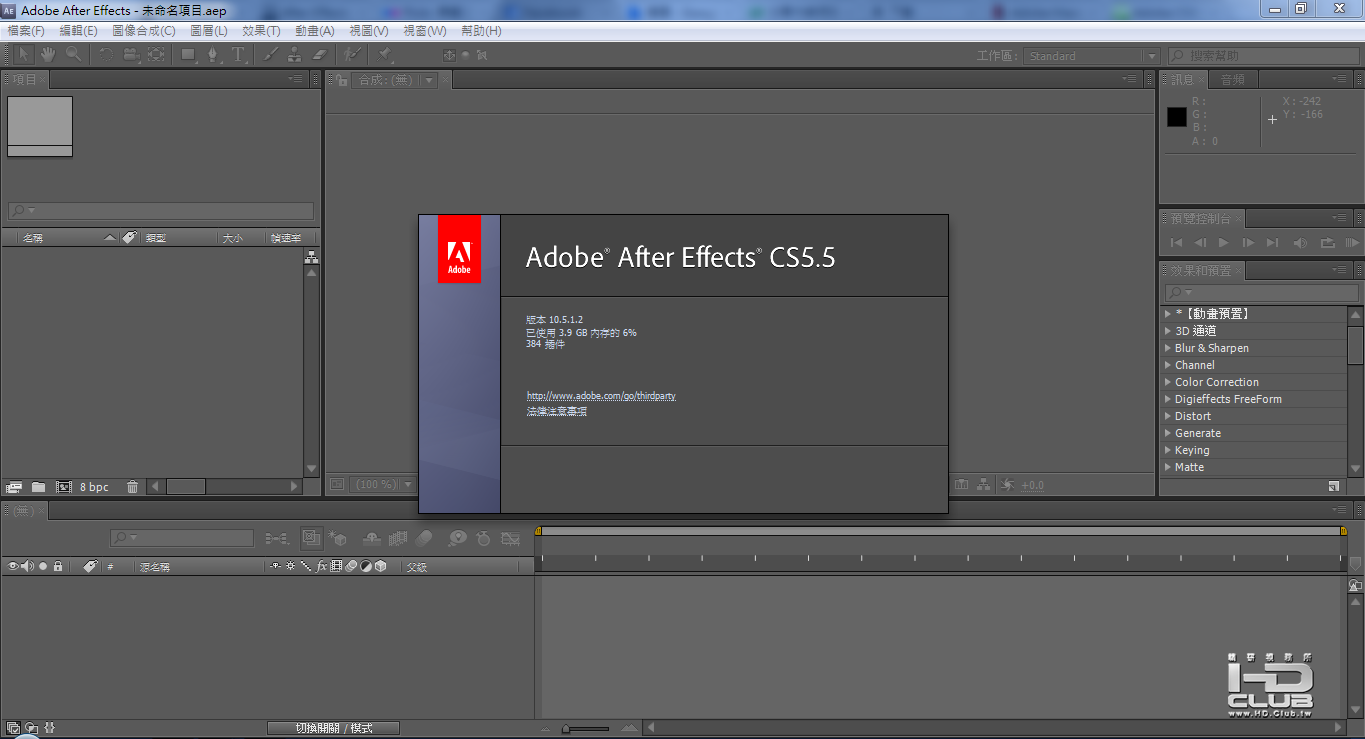Click the brainstorm icon in timeline
1365x739 pixels.
click(x=457, y=538)
